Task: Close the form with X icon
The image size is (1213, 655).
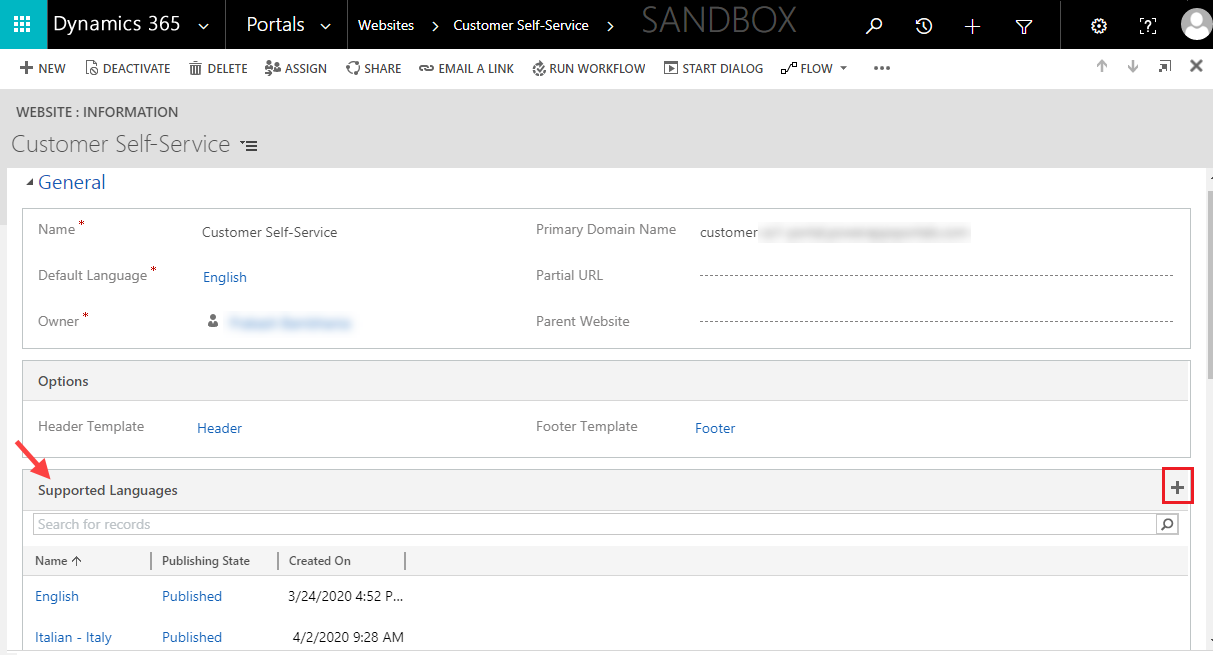Action: click(1196, 66)
